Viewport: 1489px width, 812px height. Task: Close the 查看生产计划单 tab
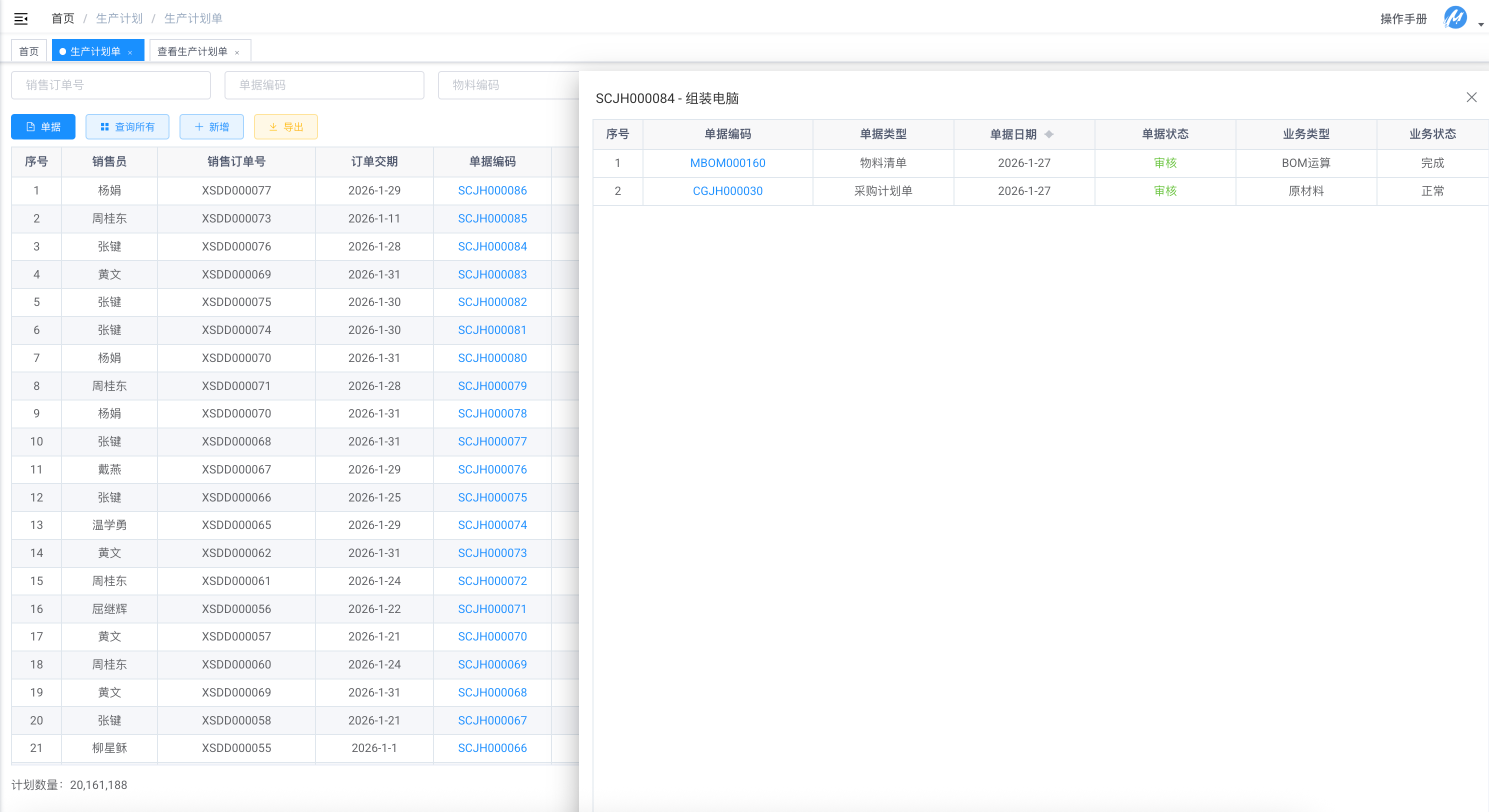237,52
